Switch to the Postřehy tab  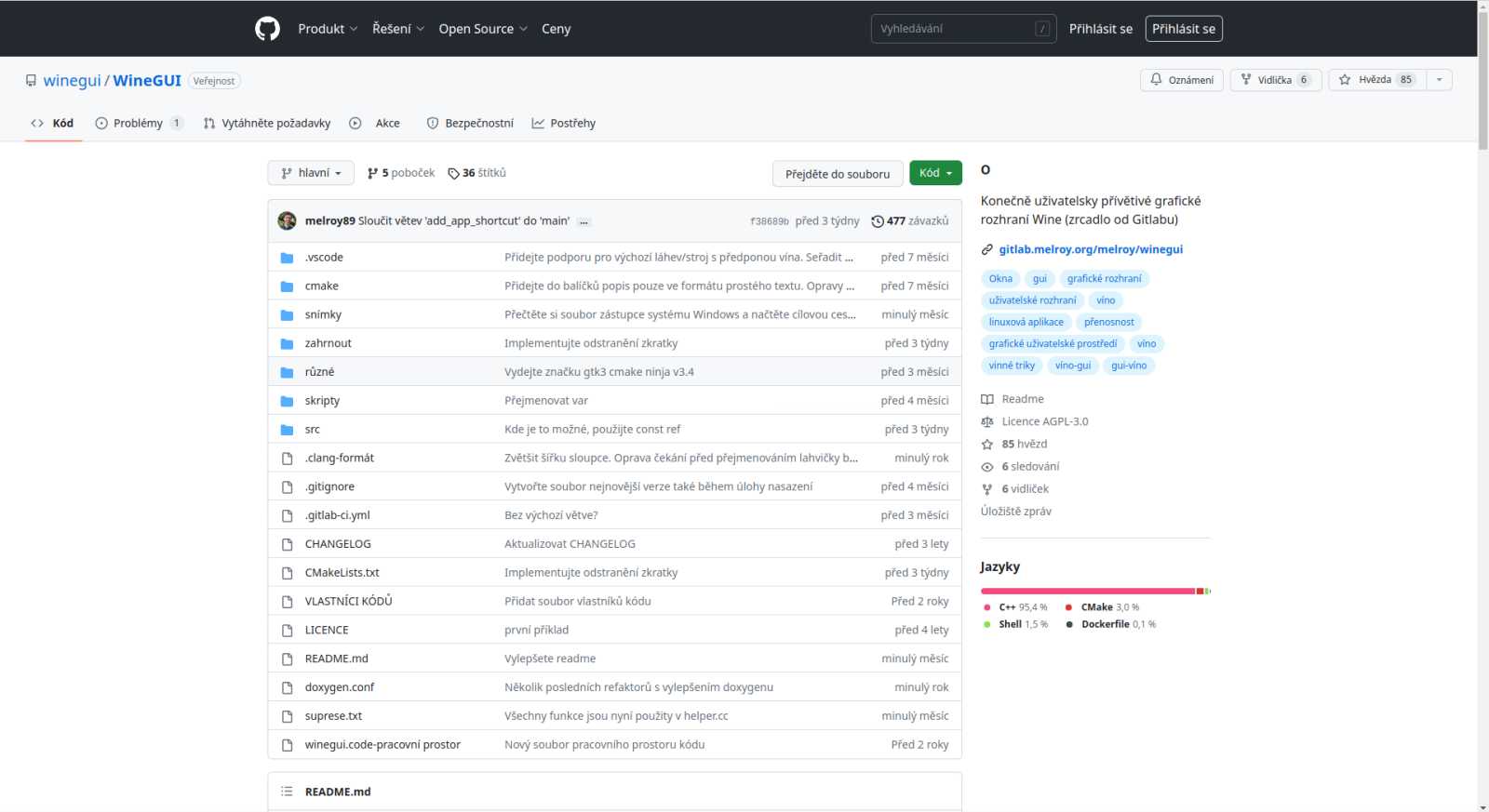[563, 123]
